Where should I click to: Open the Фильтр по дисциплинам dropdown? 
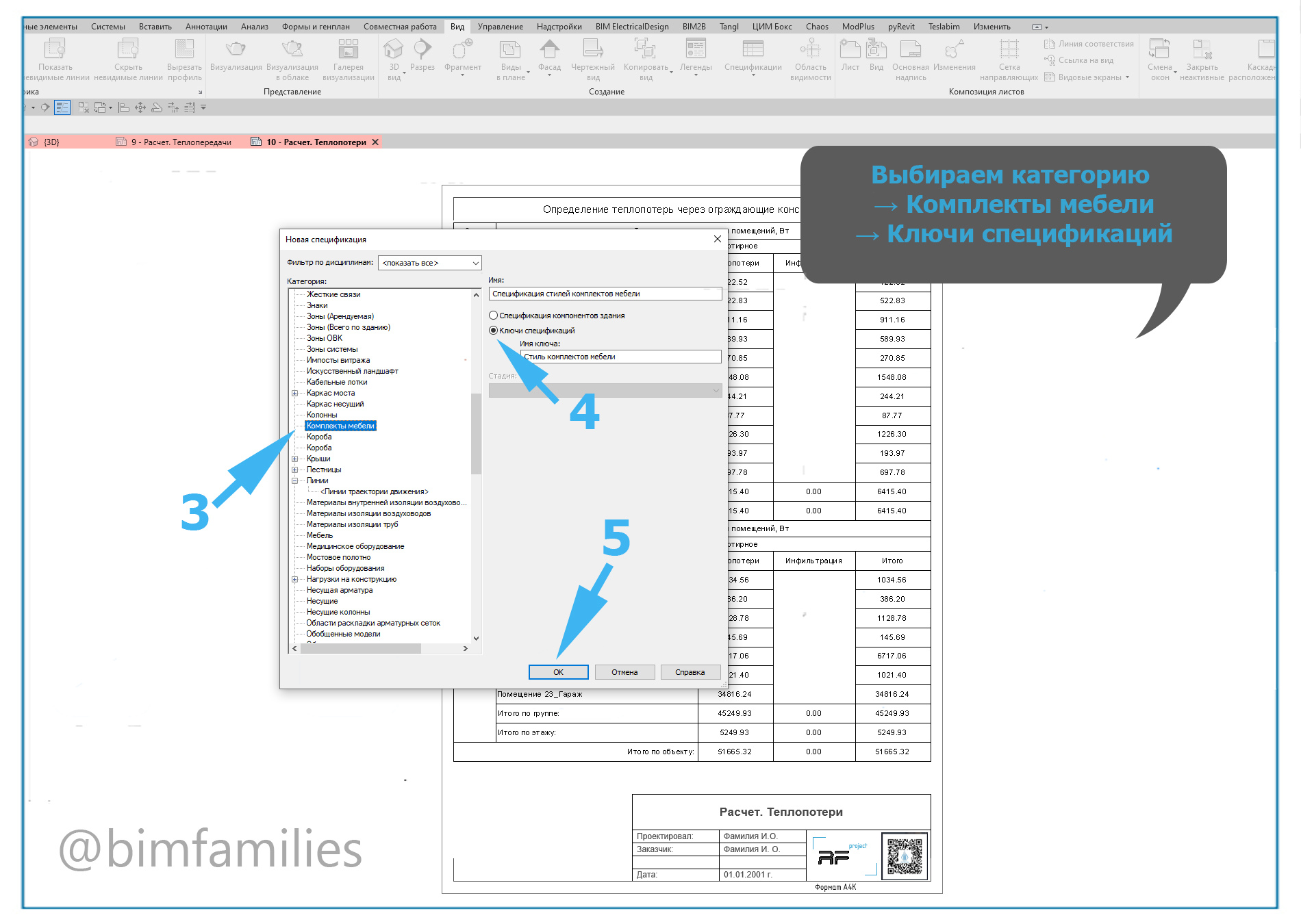coord(430,263)
